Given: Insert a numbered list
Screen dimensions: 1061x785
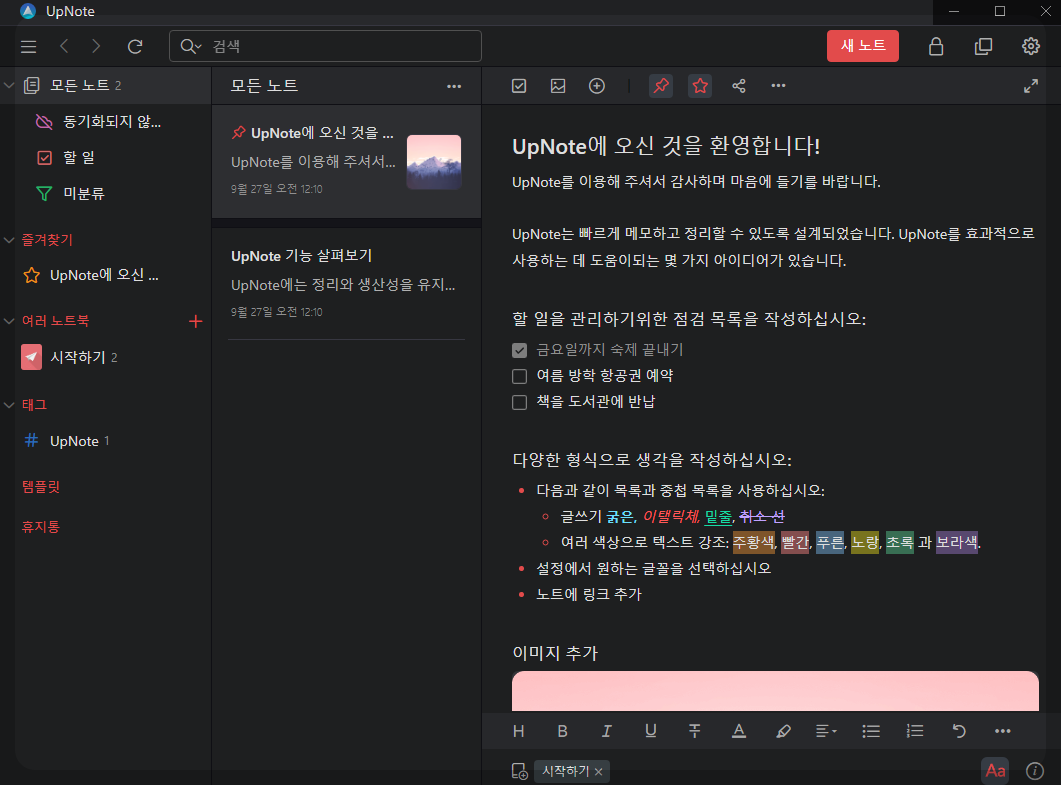Looking at the screenshot, I should (x=915, y=731).
